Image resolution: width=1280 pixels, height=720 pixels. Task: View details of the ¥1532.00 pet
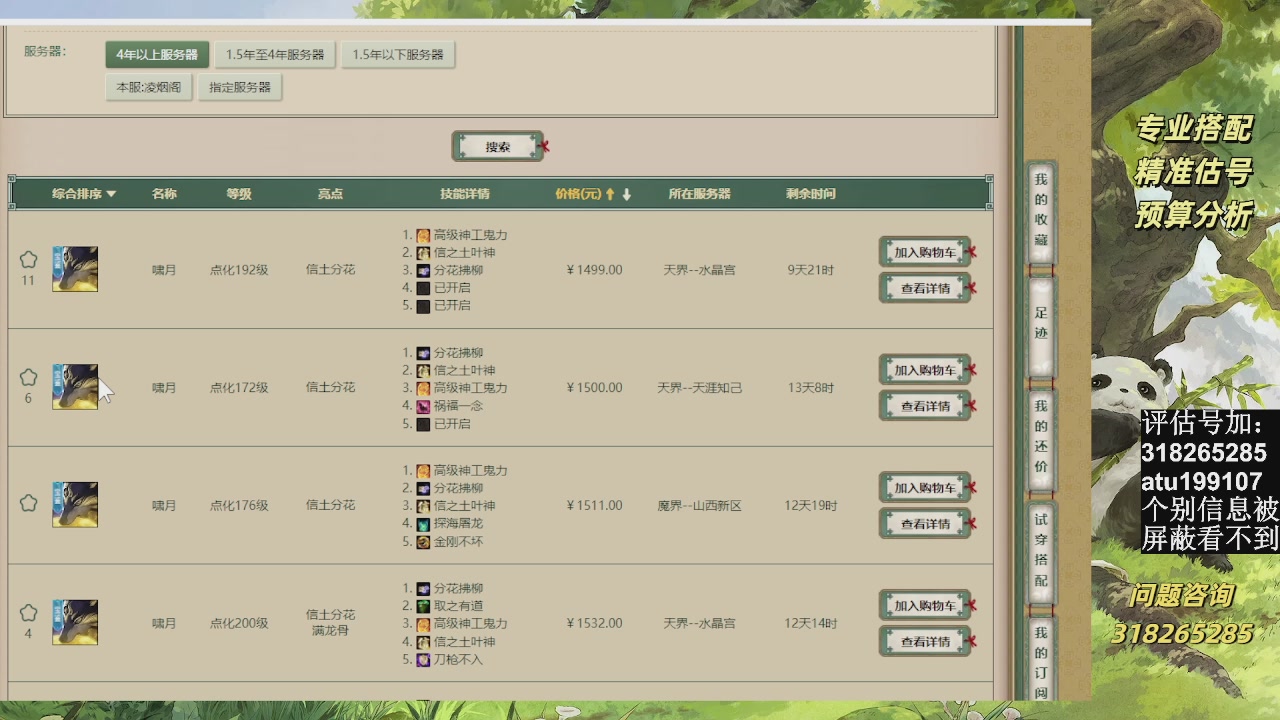point(925,642)
